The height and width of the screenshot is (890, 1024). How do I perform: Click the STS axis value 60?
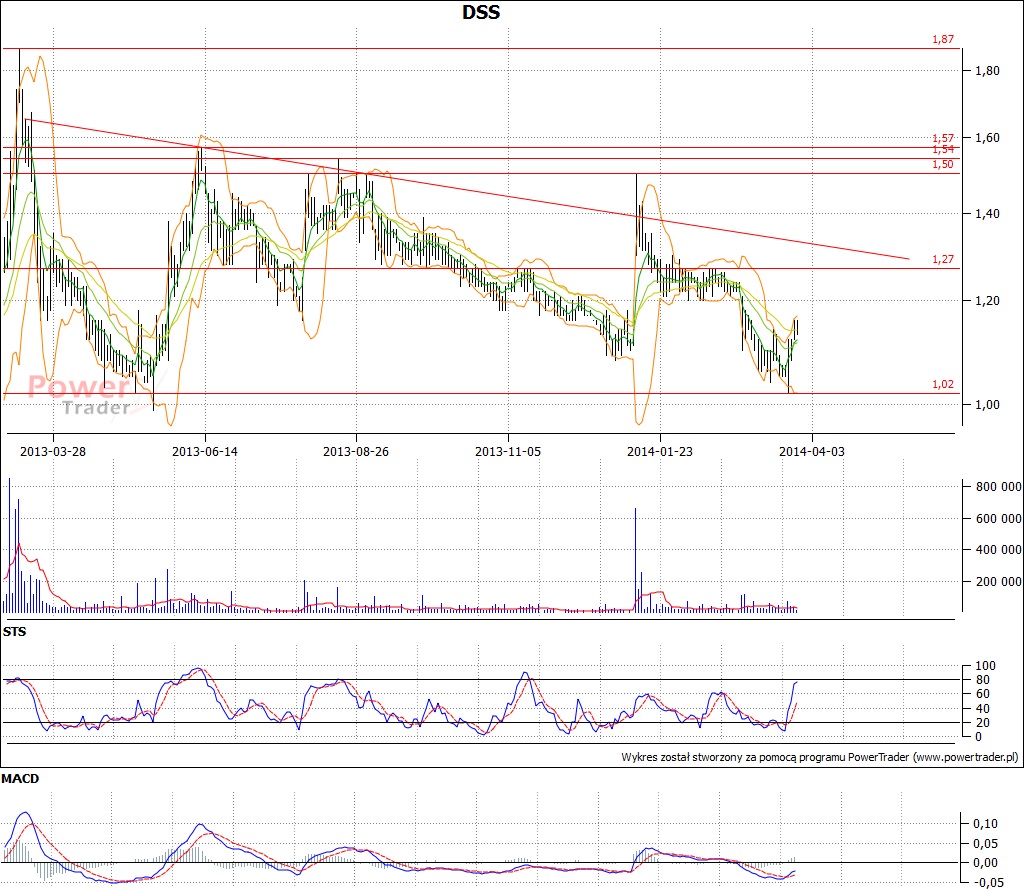982,693
